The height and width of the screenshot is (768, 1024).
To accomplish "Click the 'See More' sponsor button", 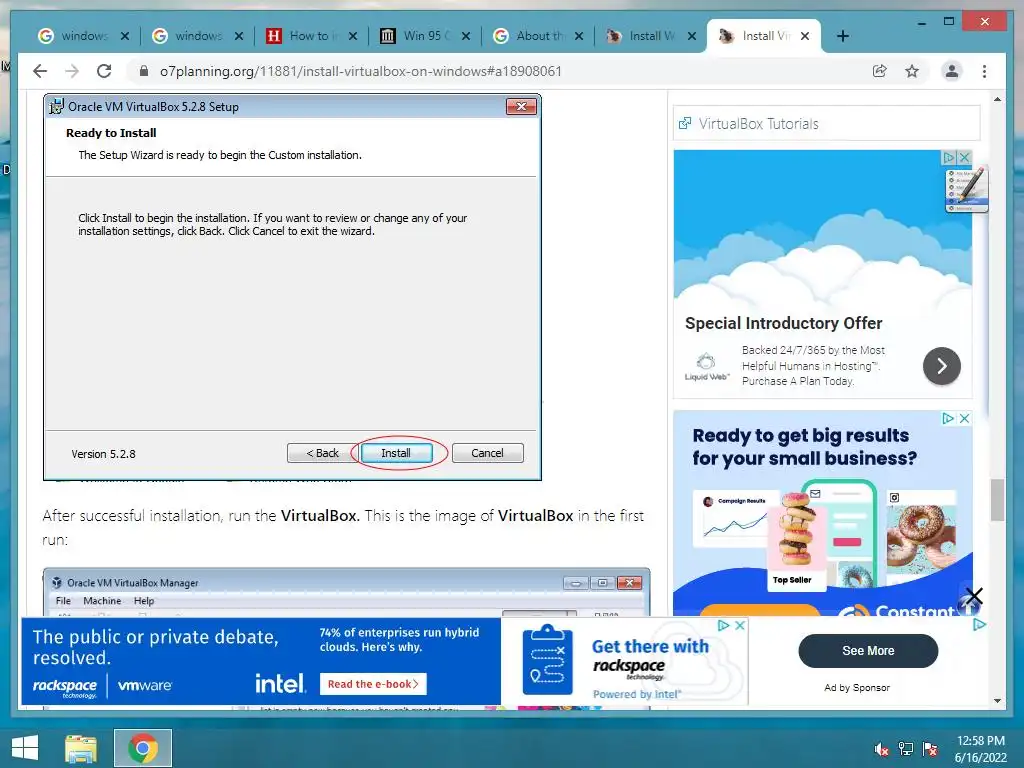I will coord(868,650).
